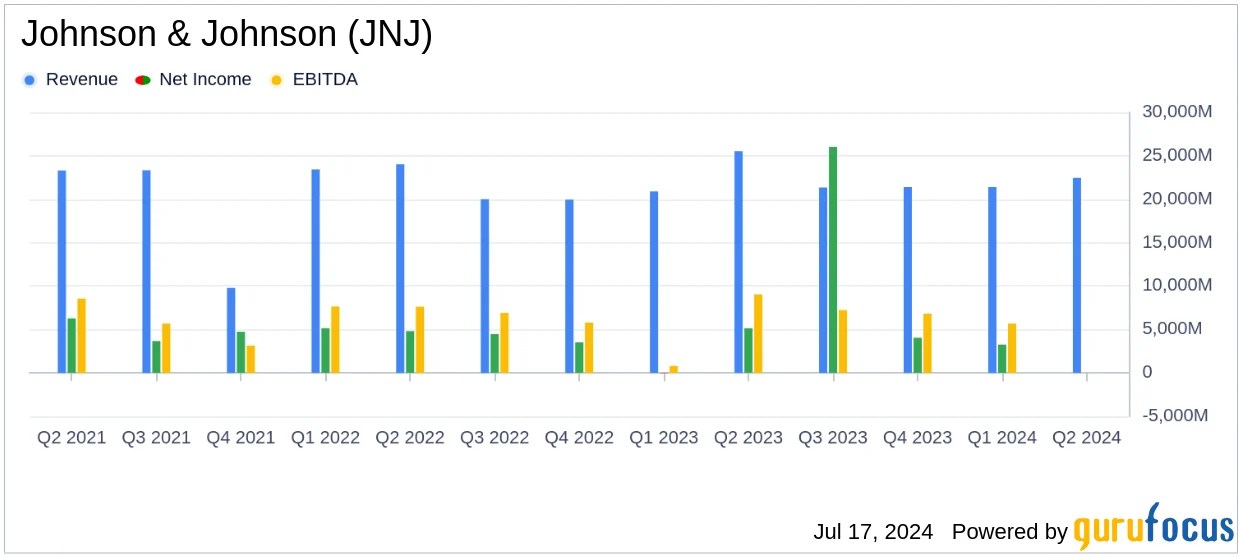Click the Powered by text
Image resolution: width=1242 pixels, height=557 pixels.
coord(1010,531)
